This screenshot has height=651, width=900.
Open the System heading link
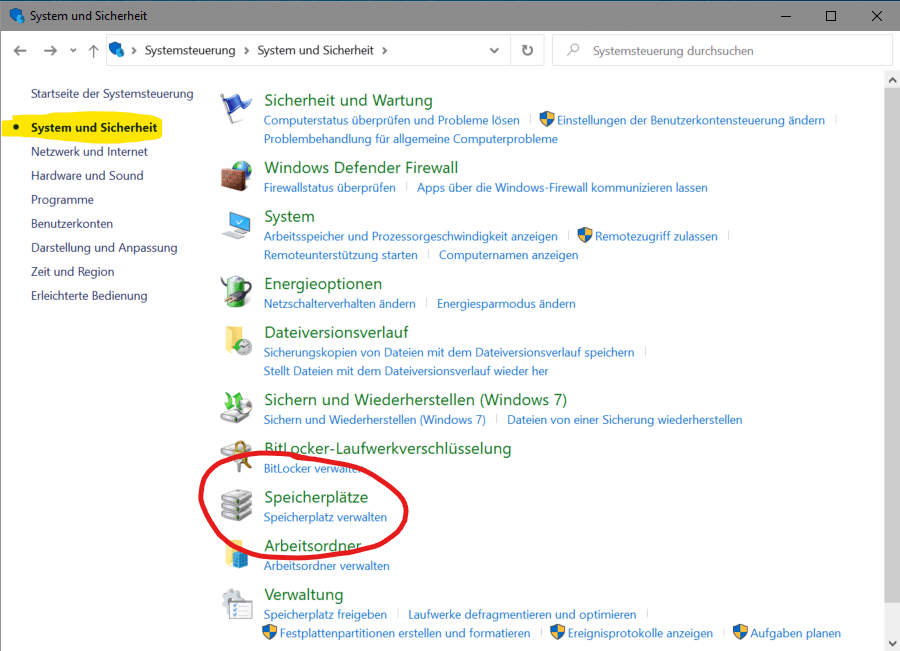click(289, 216)
